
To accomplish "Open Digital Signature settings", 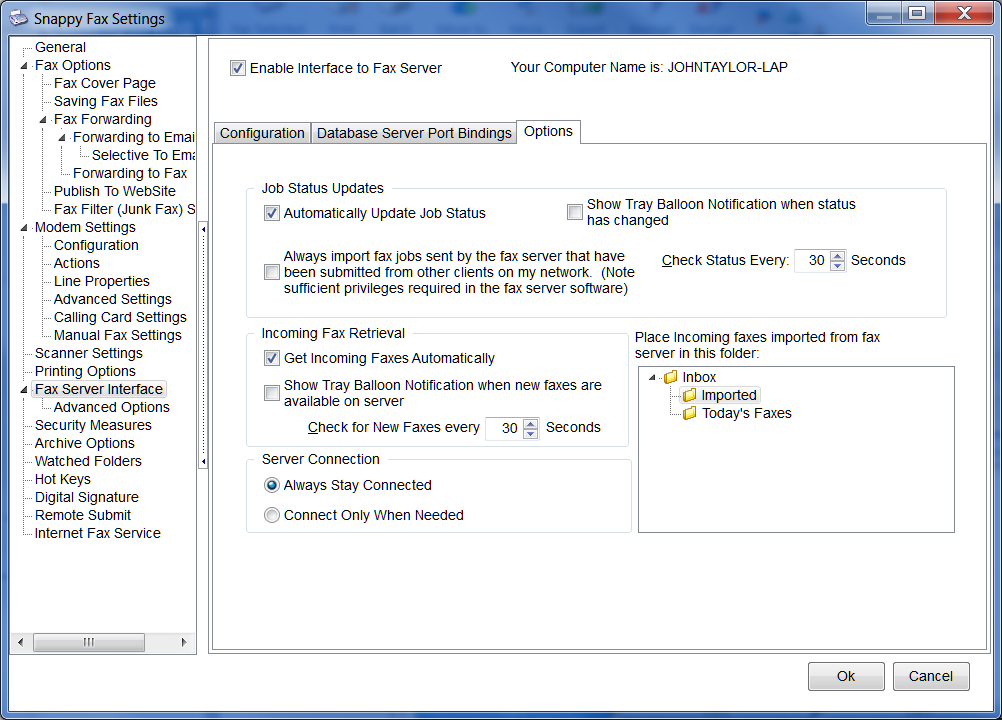I will tap(87, 497).
